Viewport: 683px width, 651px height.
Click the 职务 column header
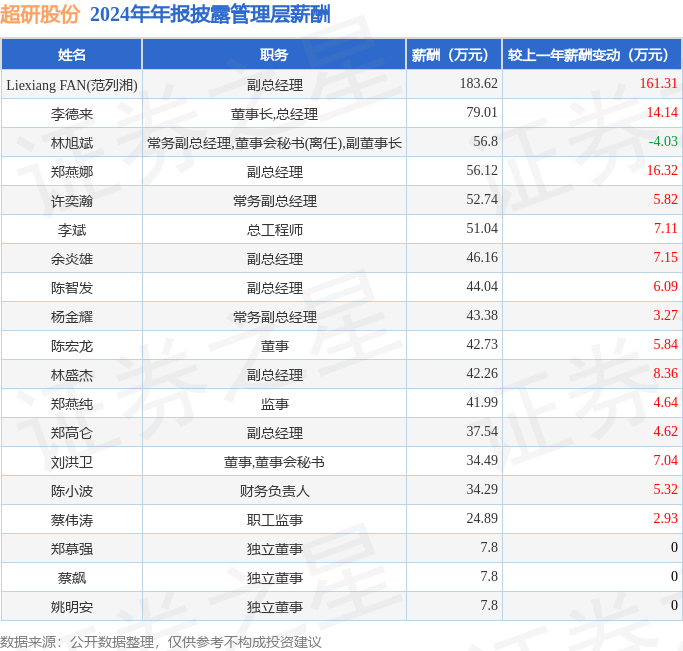(x=274, y=55)
